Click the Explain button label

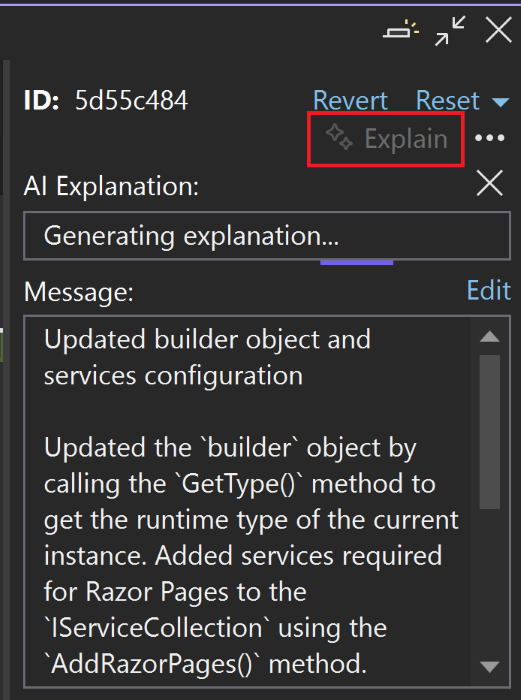tap(406, 138)
